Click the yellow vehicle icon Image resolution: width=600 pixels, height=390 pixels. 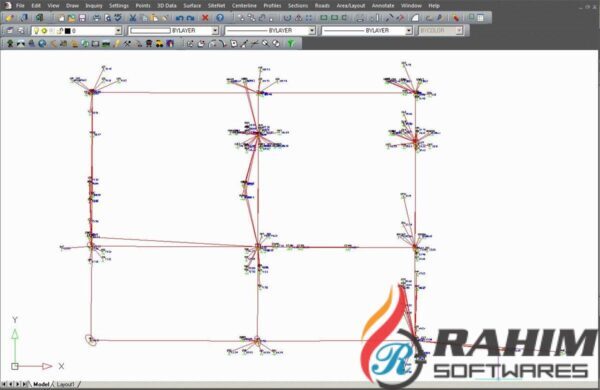(x=159, y=44)
